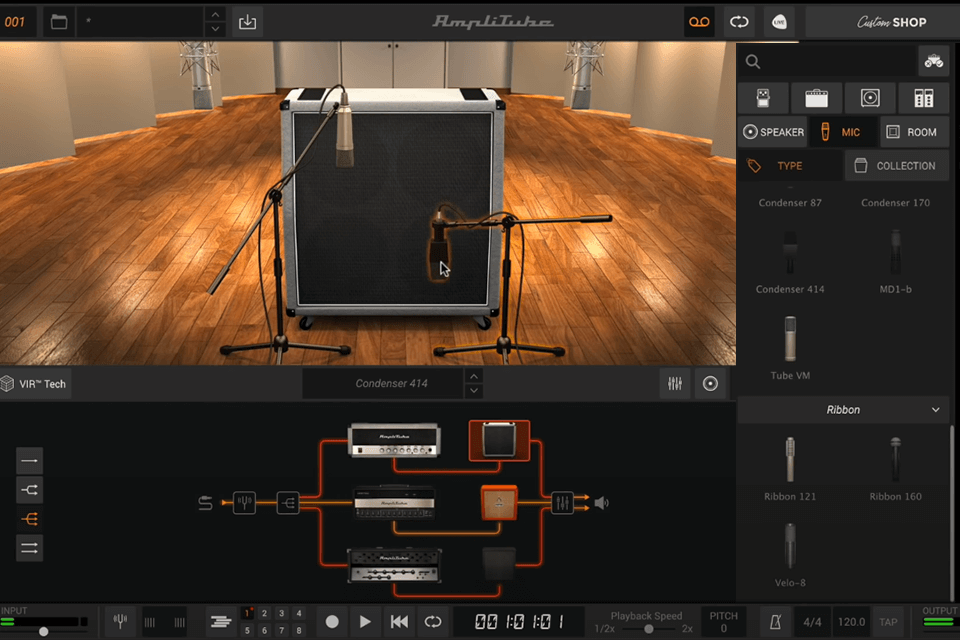Step to next mic below Condenser 414
The width and height of the screenshot is (960, 640).
coord(474,391)
